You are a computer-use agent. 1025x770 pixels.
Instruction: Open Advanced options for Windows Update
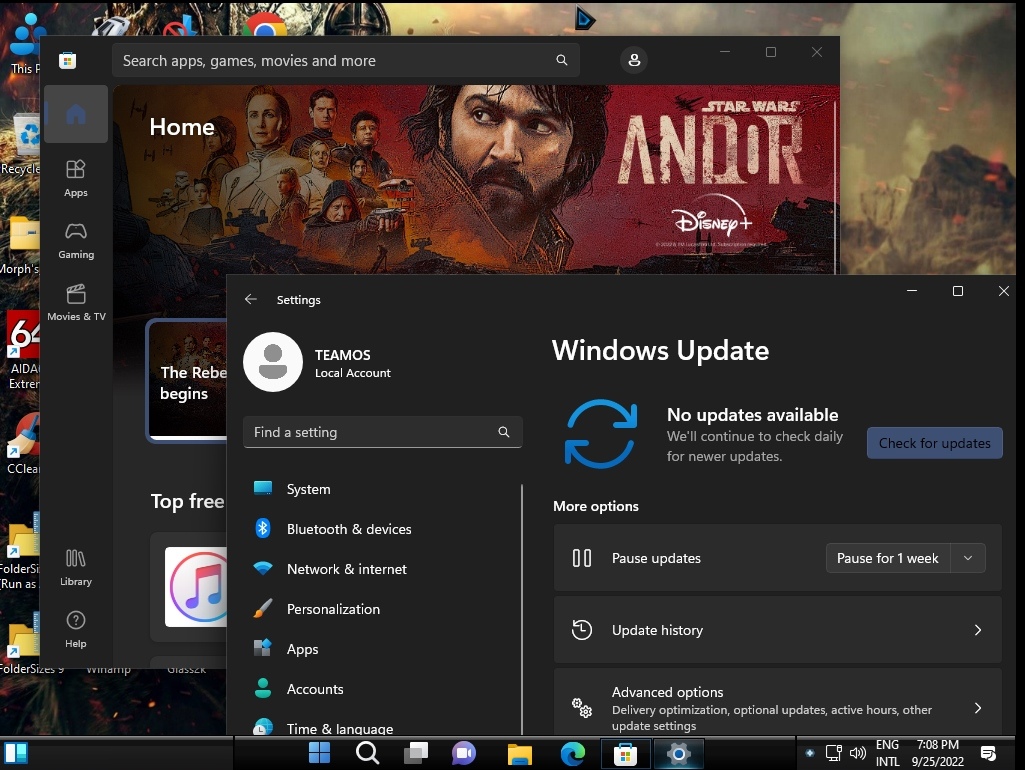pyautogui.click(x=777, y=708)
